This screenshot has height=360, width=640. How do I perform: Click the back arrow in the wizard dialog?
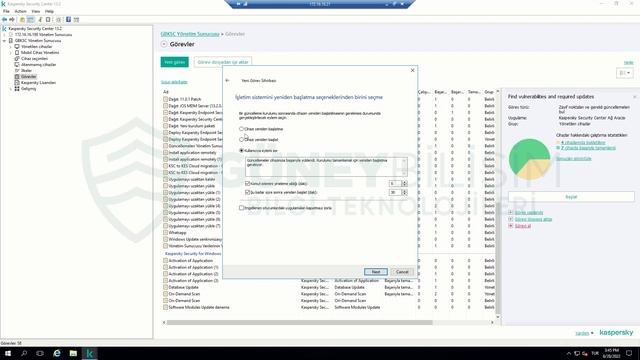227,80
